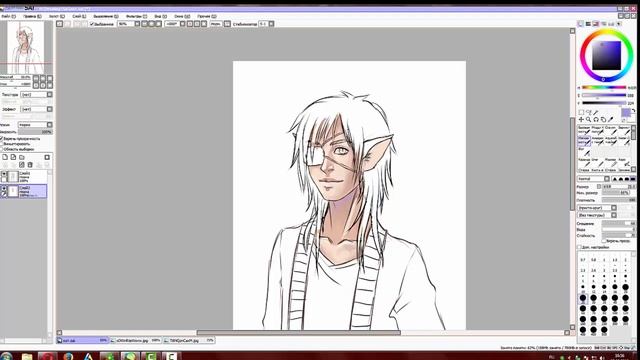The image size is (640, 360).
Task: Click the current foreground color swatch
Action: (x=626, y=113)
